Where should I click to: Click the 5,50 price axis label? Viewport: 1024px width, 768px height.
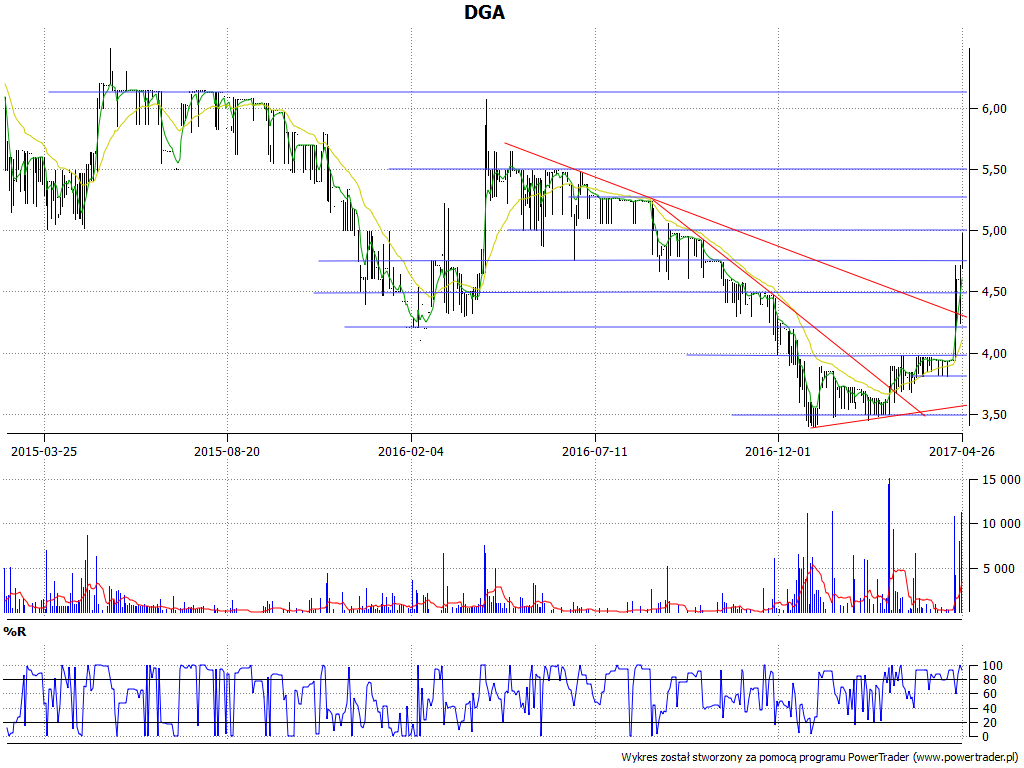994,170
